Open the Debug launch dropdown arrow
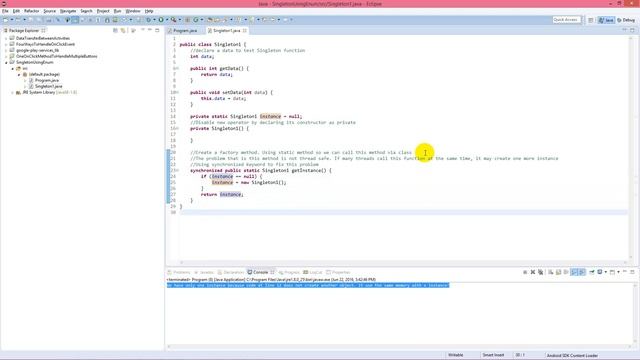 [154, 20]
